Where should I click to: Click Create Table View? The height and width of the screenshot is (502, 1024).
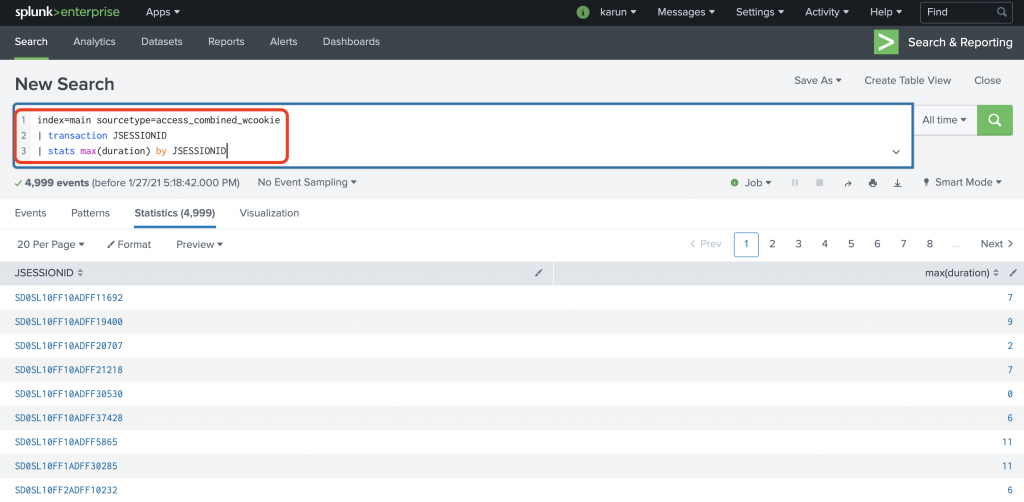907,80
